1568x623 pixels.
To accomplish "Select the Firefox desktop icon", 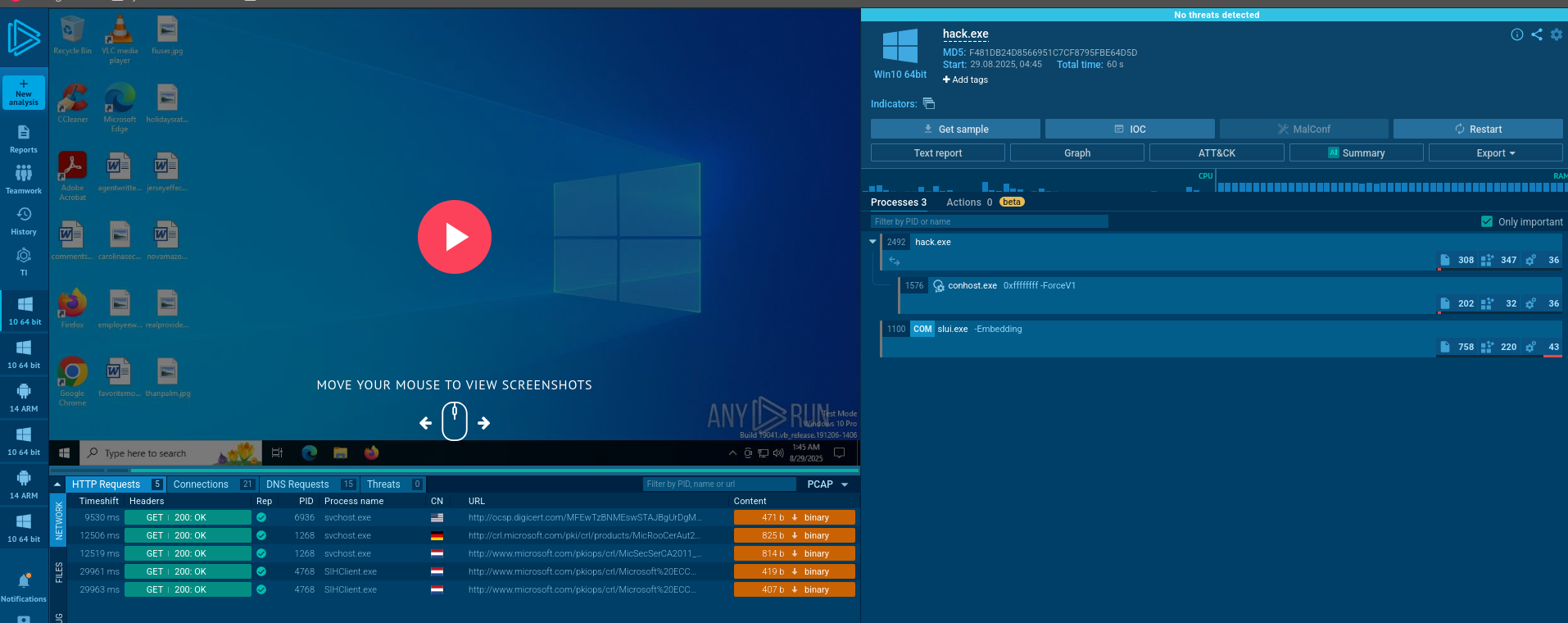I will pyautogui.click(x=73, y=308).
